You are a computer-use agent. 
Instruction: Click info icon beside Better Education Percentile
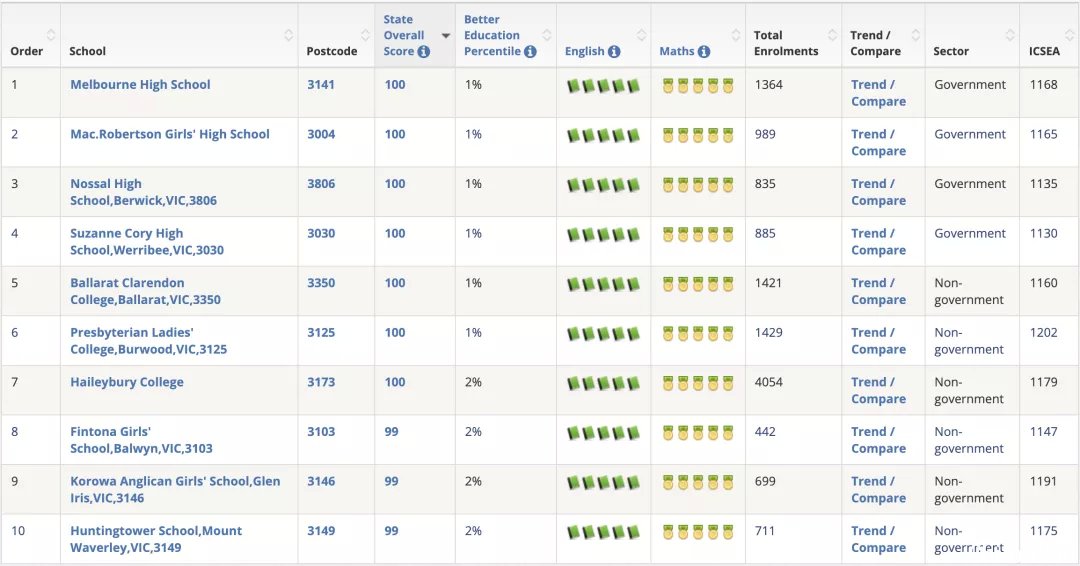[530, 52]
